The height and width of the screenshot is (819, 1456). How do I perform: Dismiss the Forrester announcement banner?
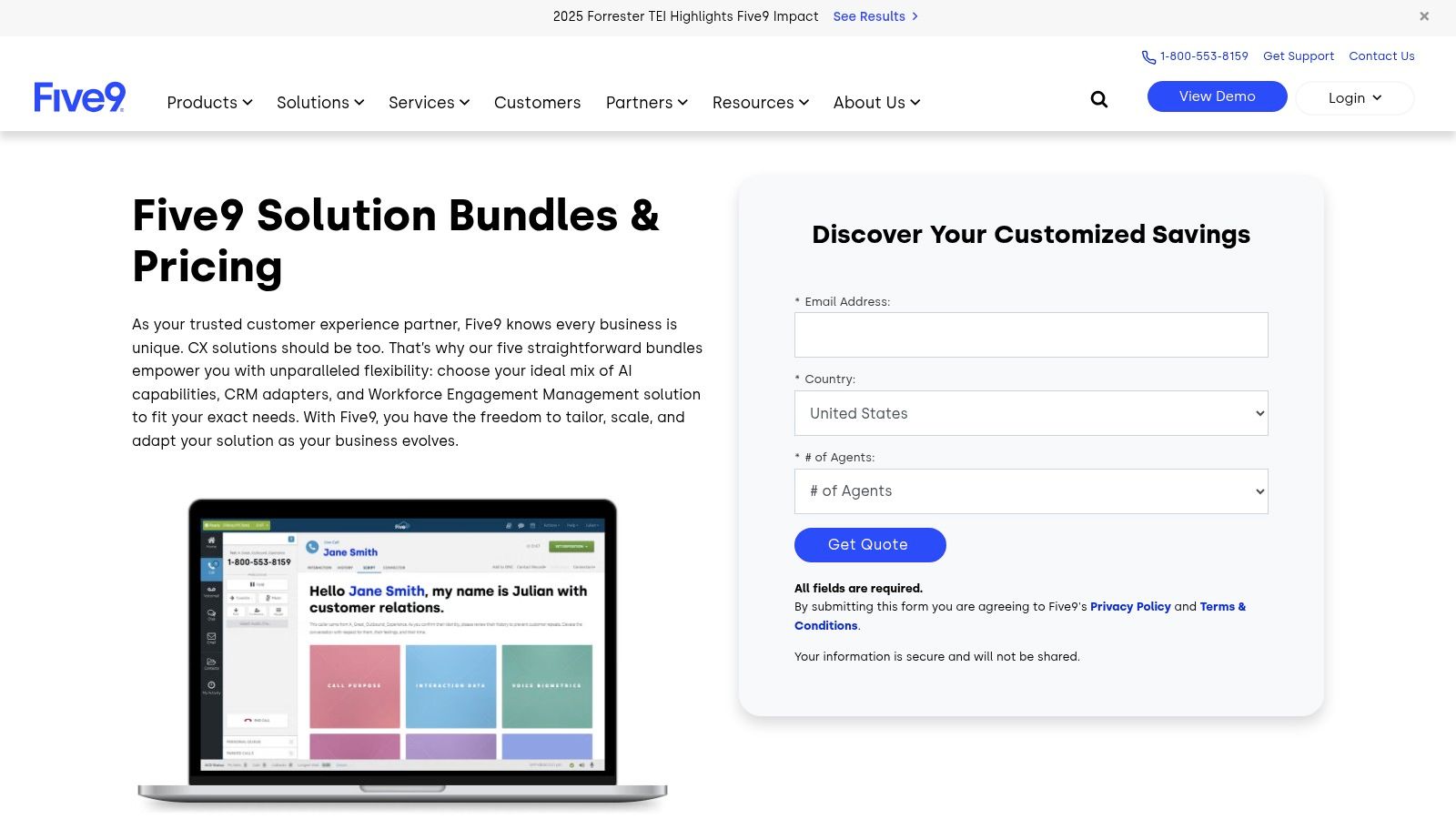[1424, 16]
